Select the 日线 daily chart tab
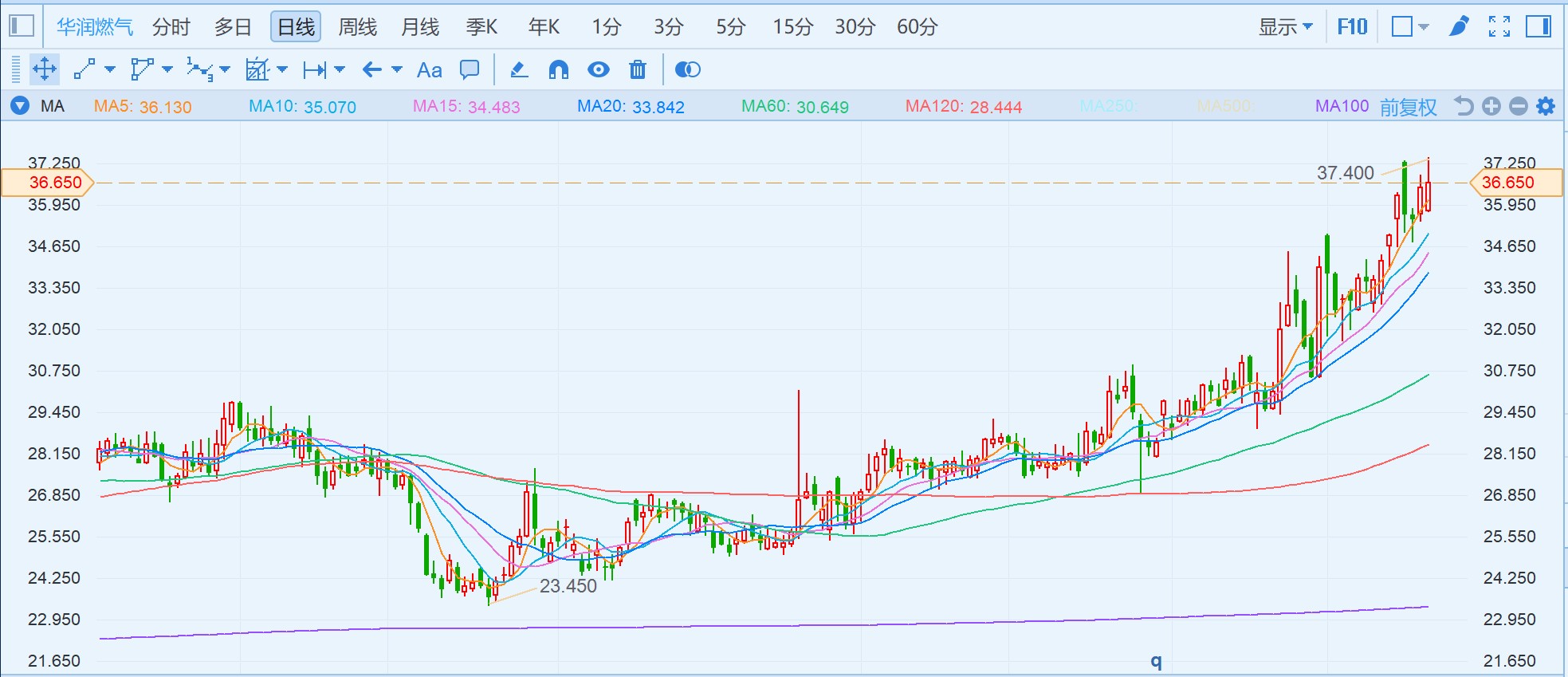This screenshot has width=1568, height=677. 296,27
